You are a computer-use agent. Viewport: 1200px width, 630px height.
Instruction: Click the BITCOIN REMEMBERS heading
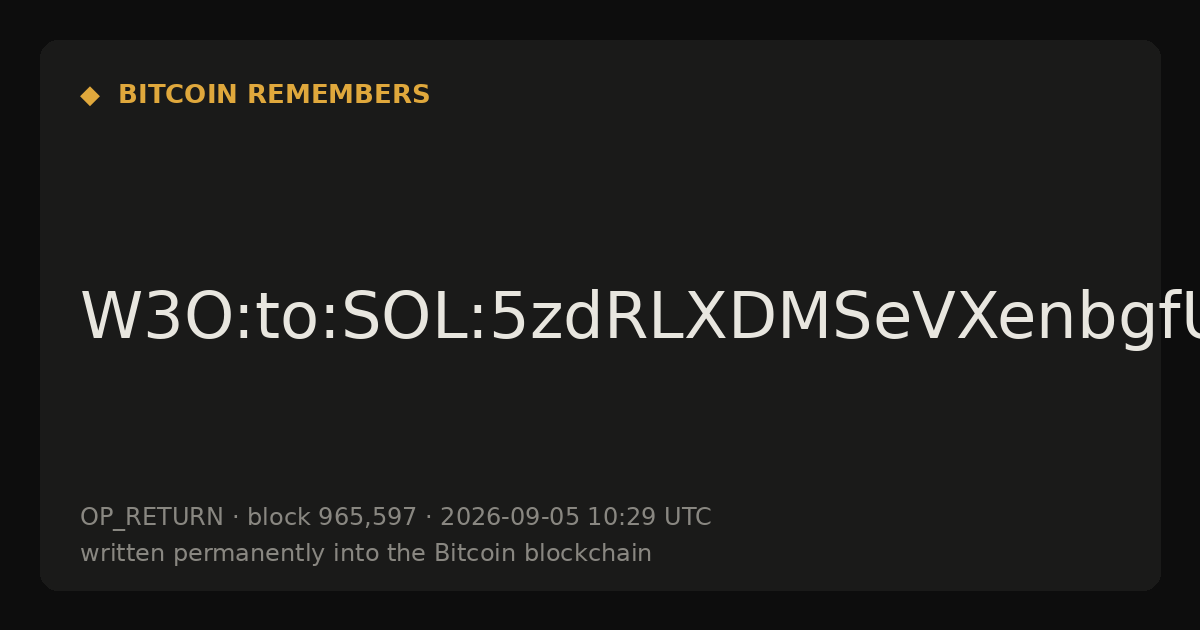click(274, 95)
